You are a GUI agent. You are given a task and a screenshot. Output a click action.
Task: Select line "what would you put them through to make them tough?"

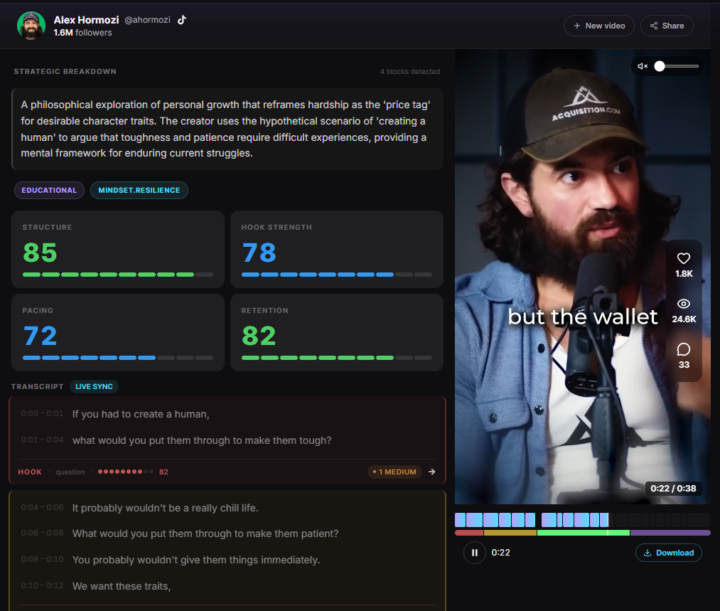coord(202,440)
